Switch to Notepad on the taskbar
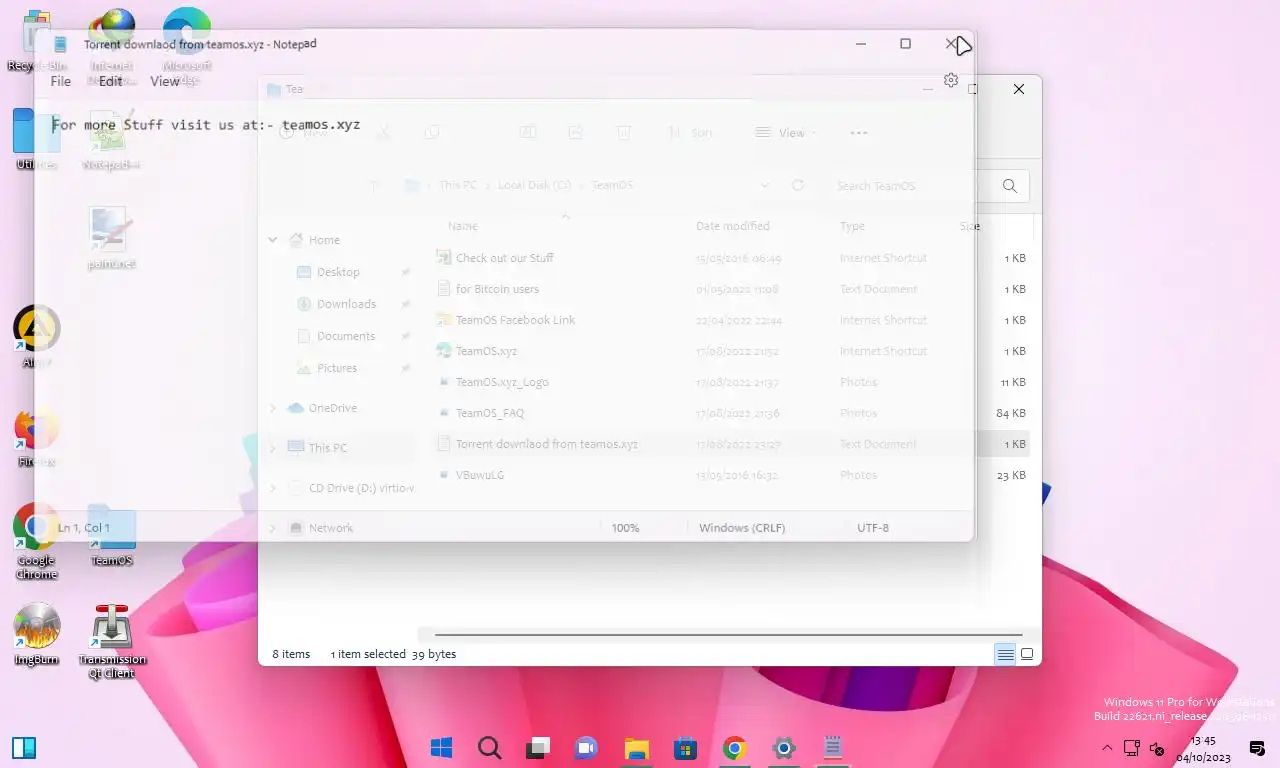Screen dimensions: 1280x768 point(832,748)
